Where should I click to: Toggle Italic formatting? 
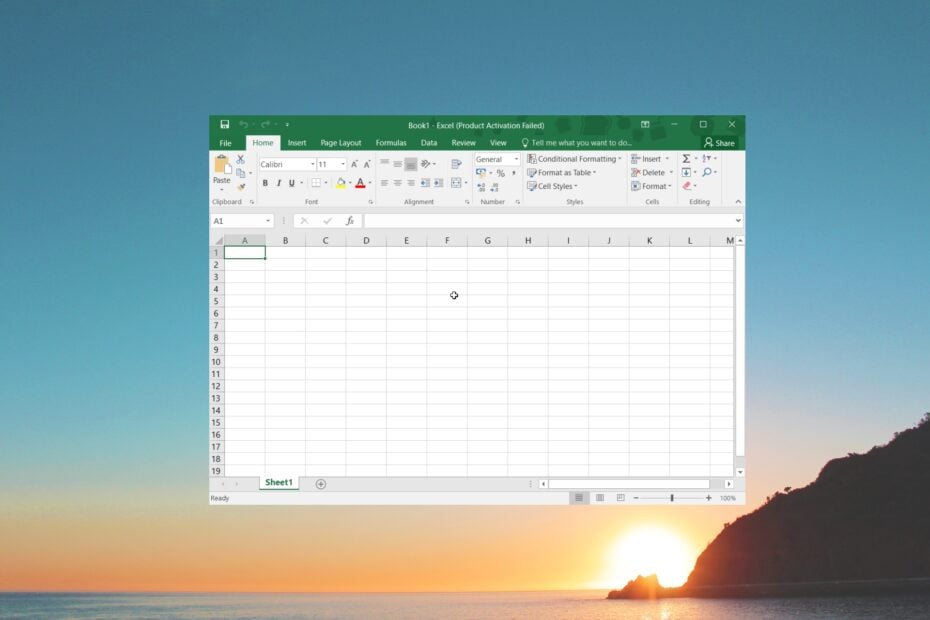(278, 183)
